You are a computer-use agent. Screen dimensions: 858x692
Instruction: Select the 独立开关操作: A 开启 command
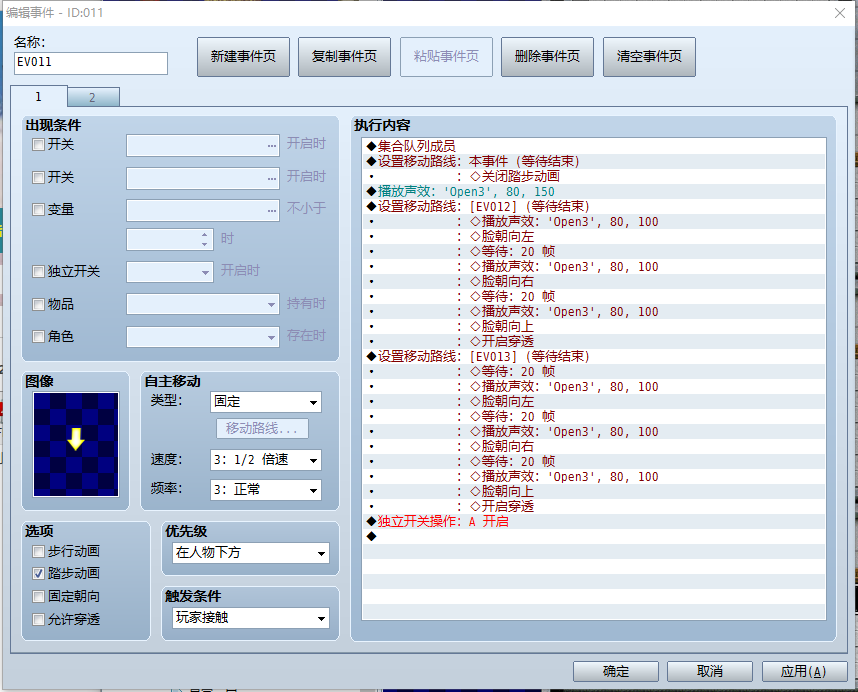pyautogui.click(x=594, y=521)
